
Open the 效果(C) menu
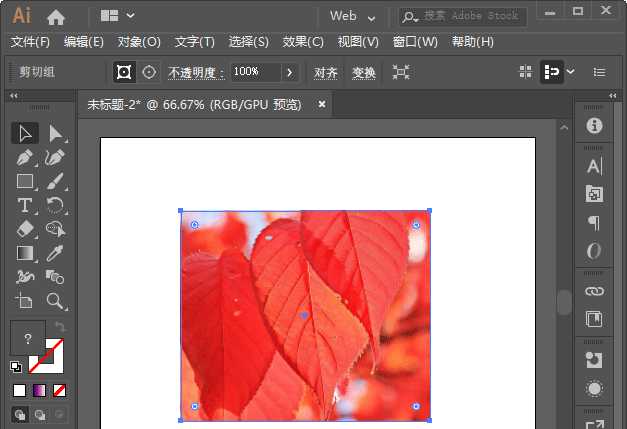[x=303, y=42]
